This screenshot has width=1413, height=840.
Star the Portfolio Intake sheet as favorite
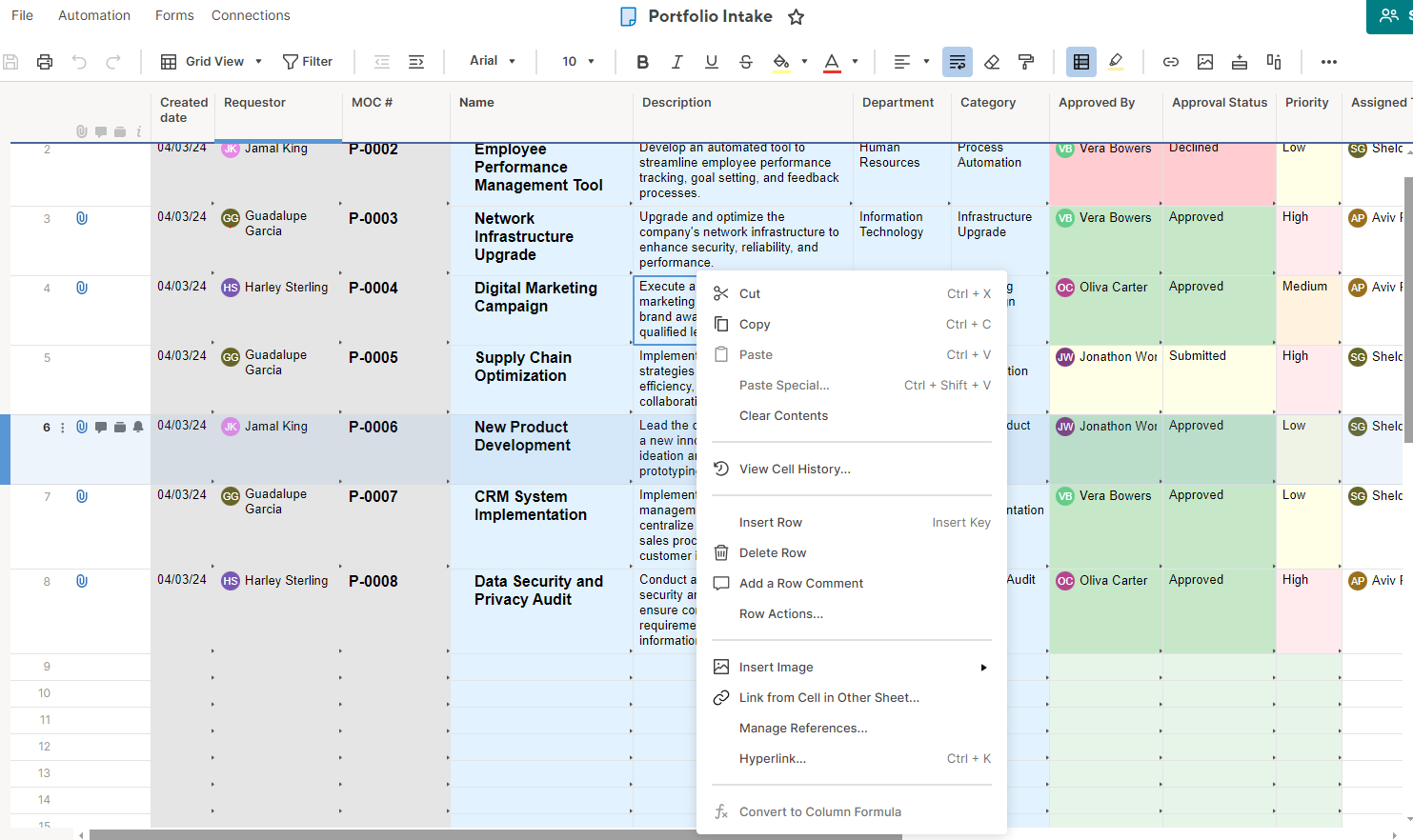[797, 16]
